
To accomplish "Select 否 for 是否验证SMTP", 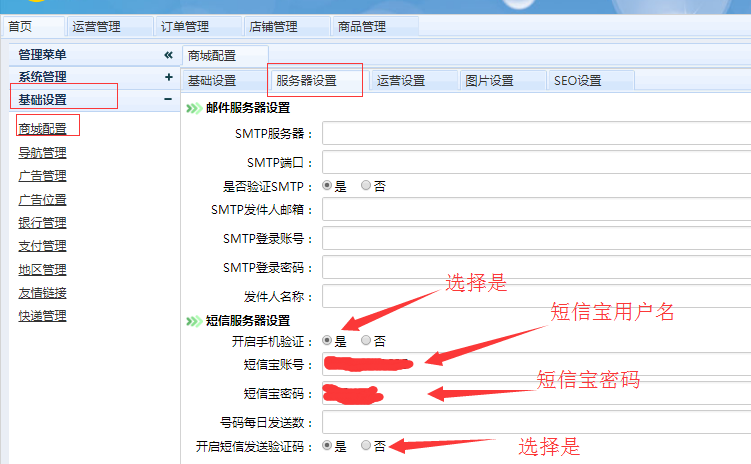I will pyautogui.click(x=366, y=186).
